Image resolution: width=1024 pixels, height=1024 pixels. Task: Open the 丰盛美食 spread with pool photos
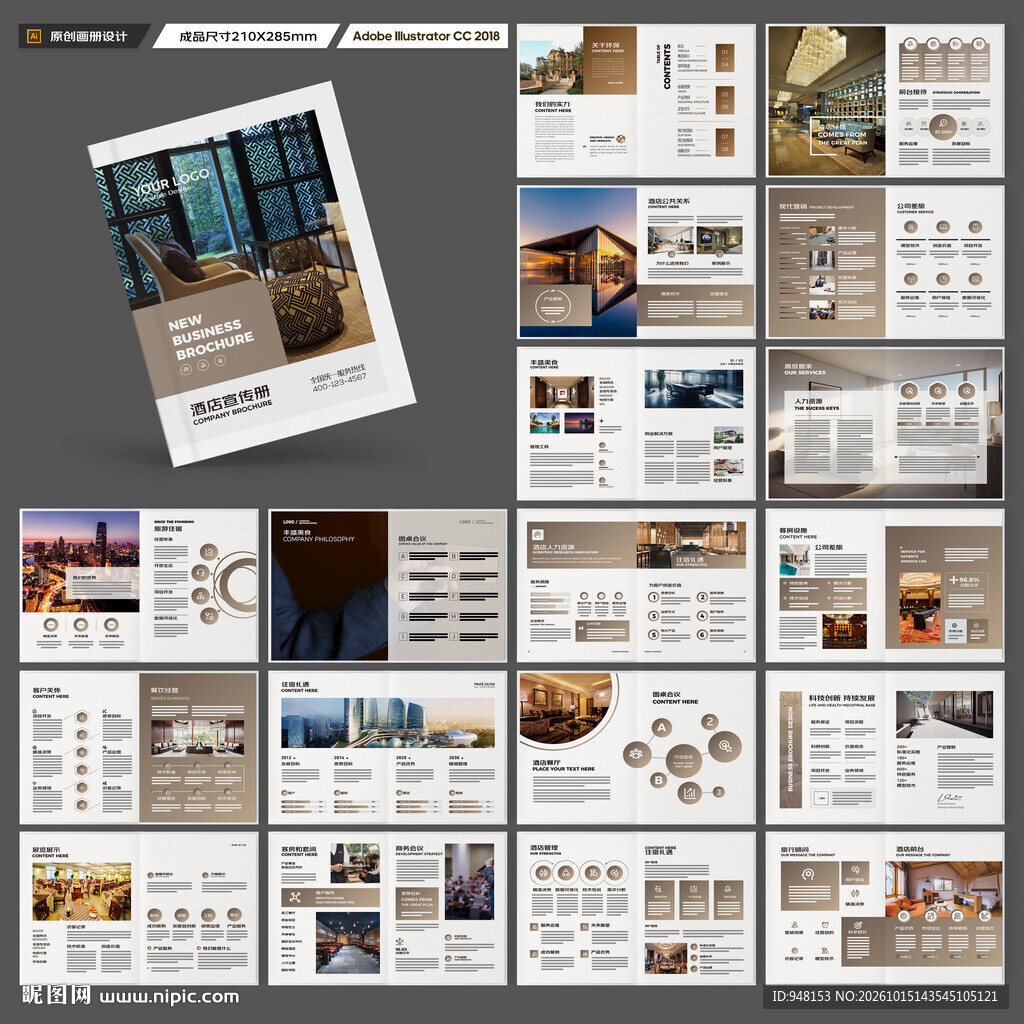click(x=636, y=424)
